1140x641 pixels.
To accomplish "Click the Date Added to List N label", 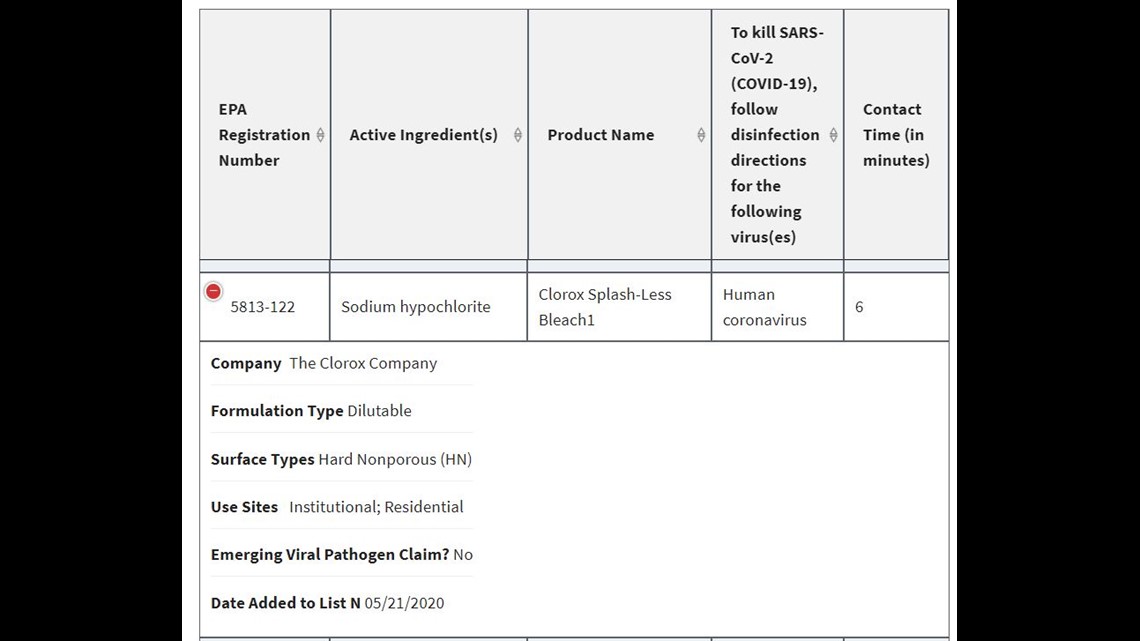I will click(x=286, y=603).
